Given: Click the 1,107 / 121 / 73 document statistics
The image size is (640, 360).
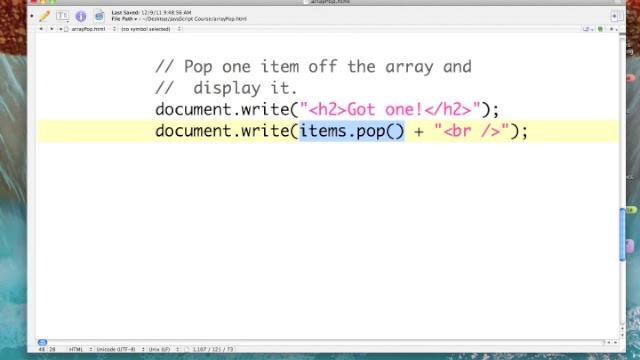Looking at the screenshot, I should 213,349.
